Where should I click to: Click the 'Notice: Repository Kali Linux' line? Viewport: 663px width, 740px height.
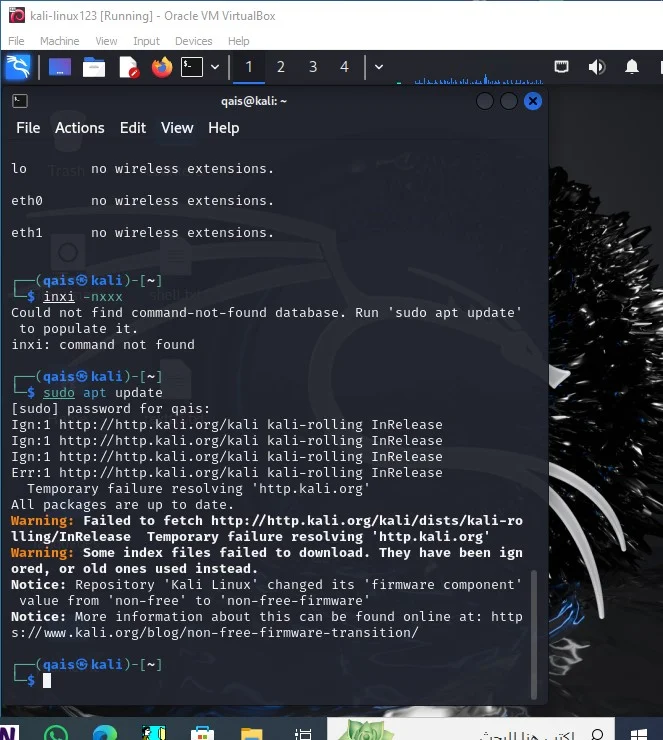point(267,593)
